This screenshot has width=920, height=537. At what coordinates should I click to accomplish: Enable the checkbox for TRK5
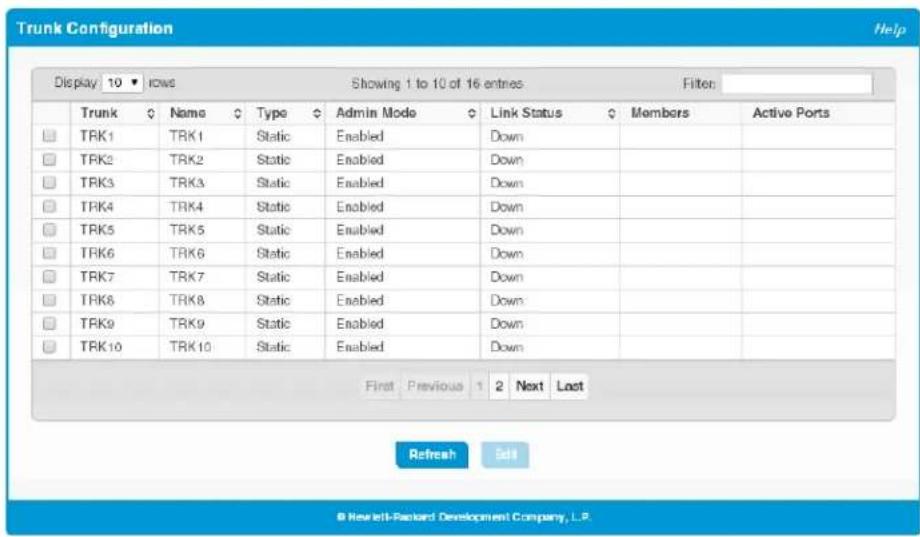pyautogui.click(x=49, y=230)
